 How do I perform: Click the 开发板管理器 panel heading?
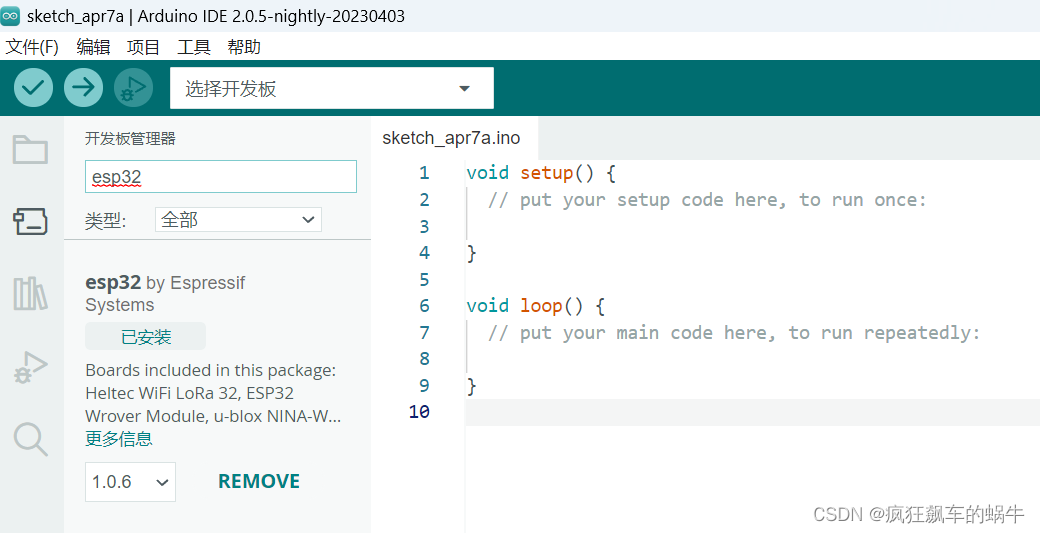coord(130,139)
